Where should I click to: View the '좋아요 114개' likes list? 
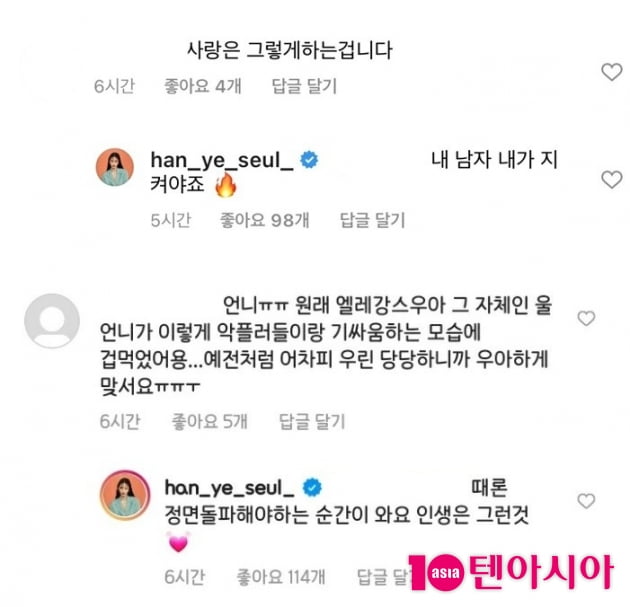(281, 577)
